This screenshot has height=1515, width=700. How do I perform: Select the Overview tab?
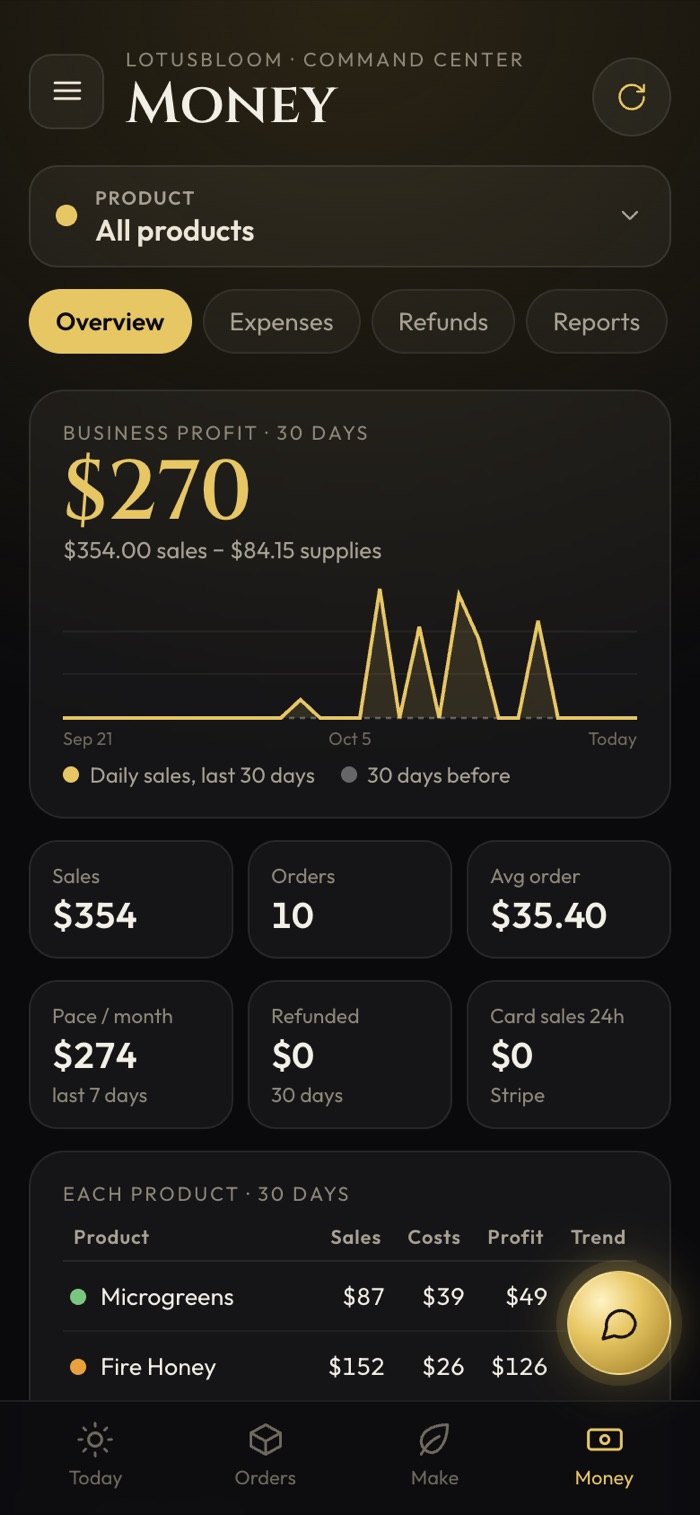(110, 322)
